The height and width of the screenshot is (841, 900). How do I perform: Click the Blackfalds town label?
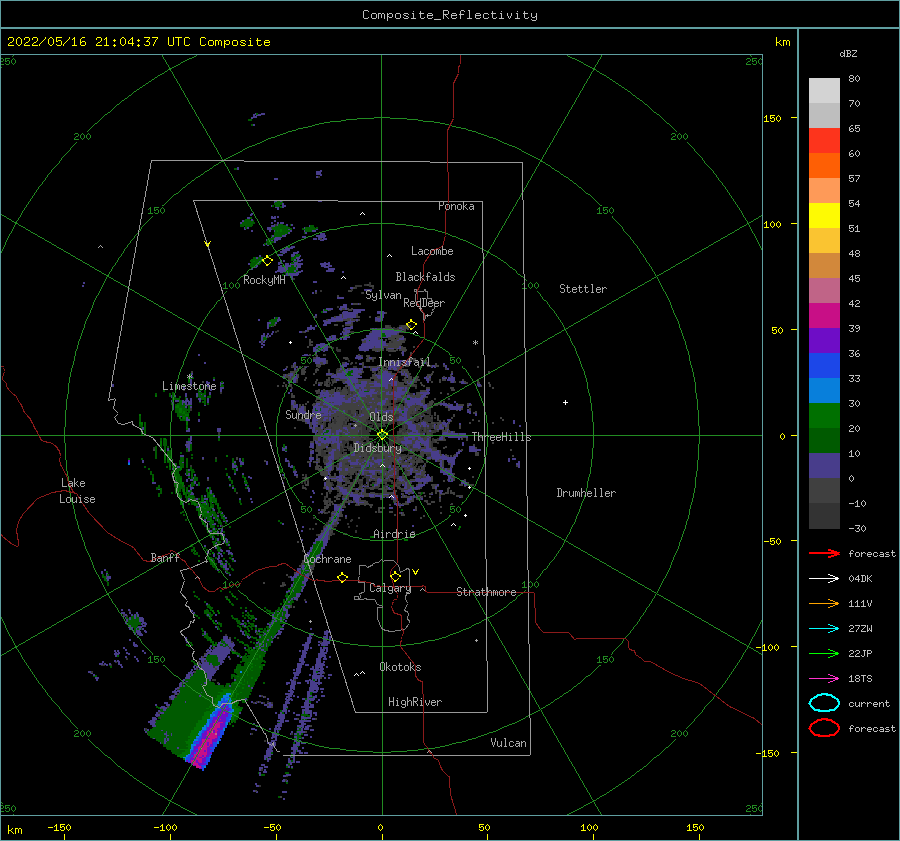pos(425,277)
